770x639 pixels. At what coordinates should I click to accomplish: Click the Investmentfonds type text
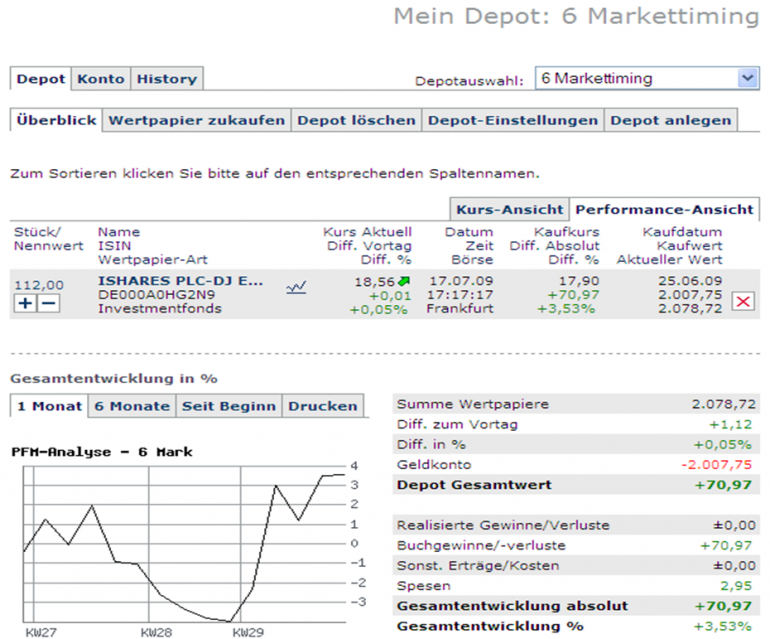point(160,308)
